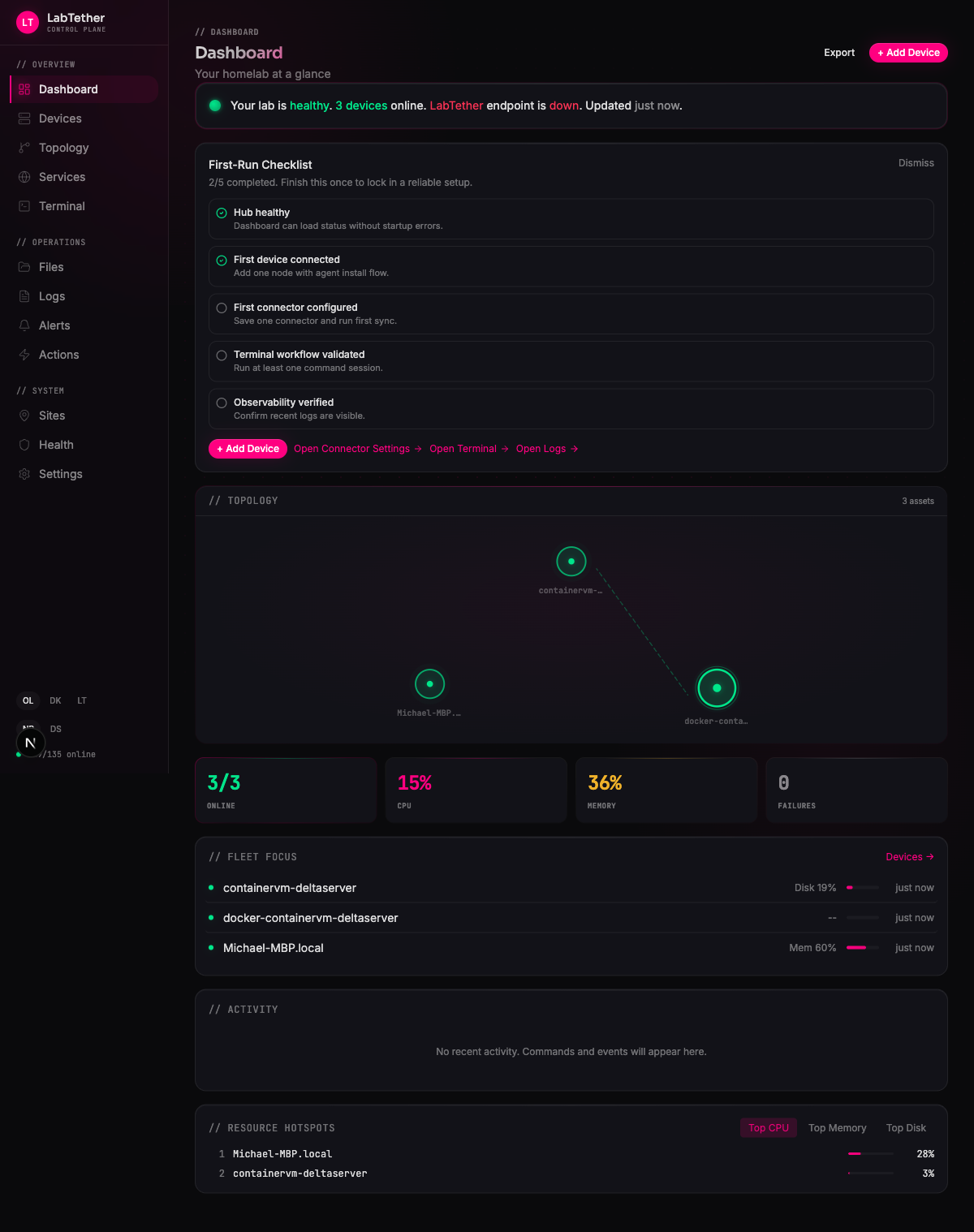
Task: Open Connector Settings link
Action: pyautogui.click(x=358, y=449)
